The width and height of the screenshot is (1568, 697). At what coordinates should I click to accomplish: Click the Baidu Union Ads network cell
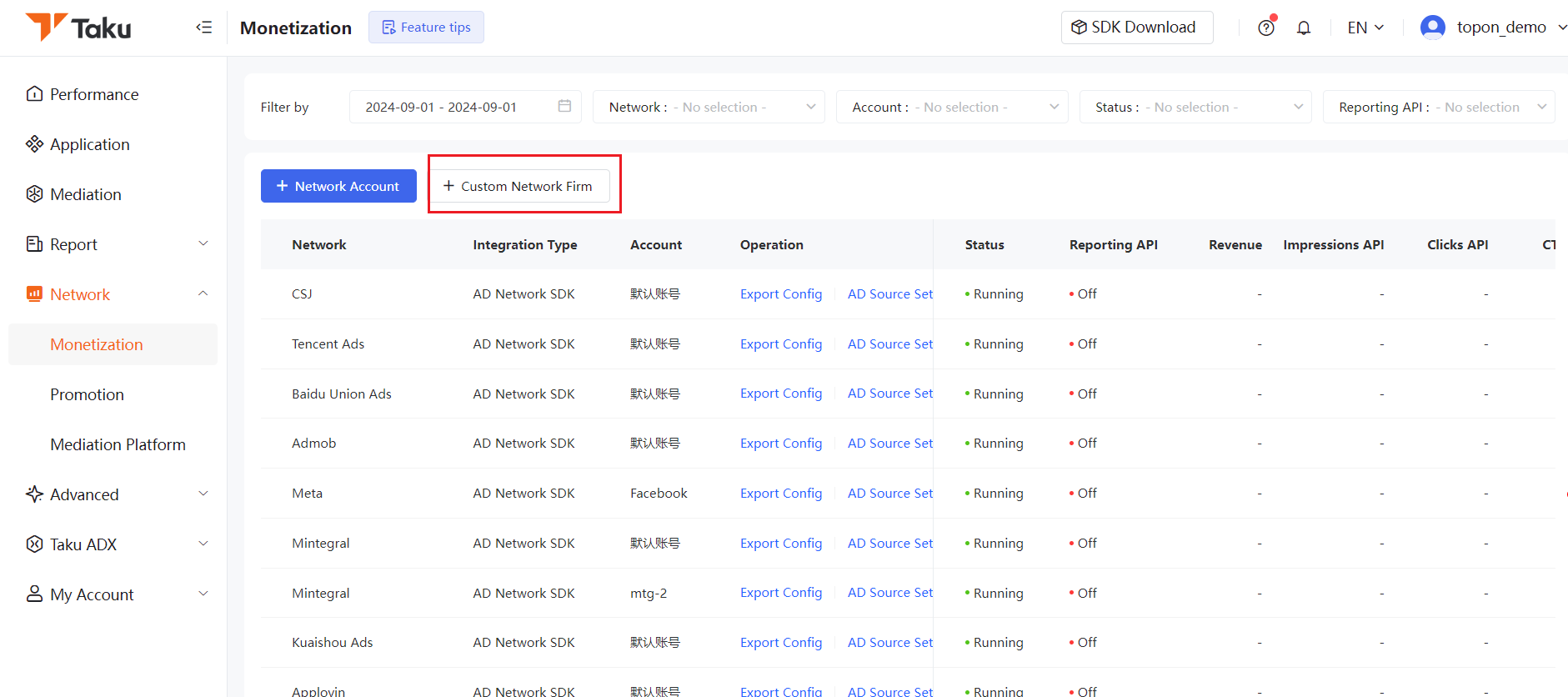(342, 394)
